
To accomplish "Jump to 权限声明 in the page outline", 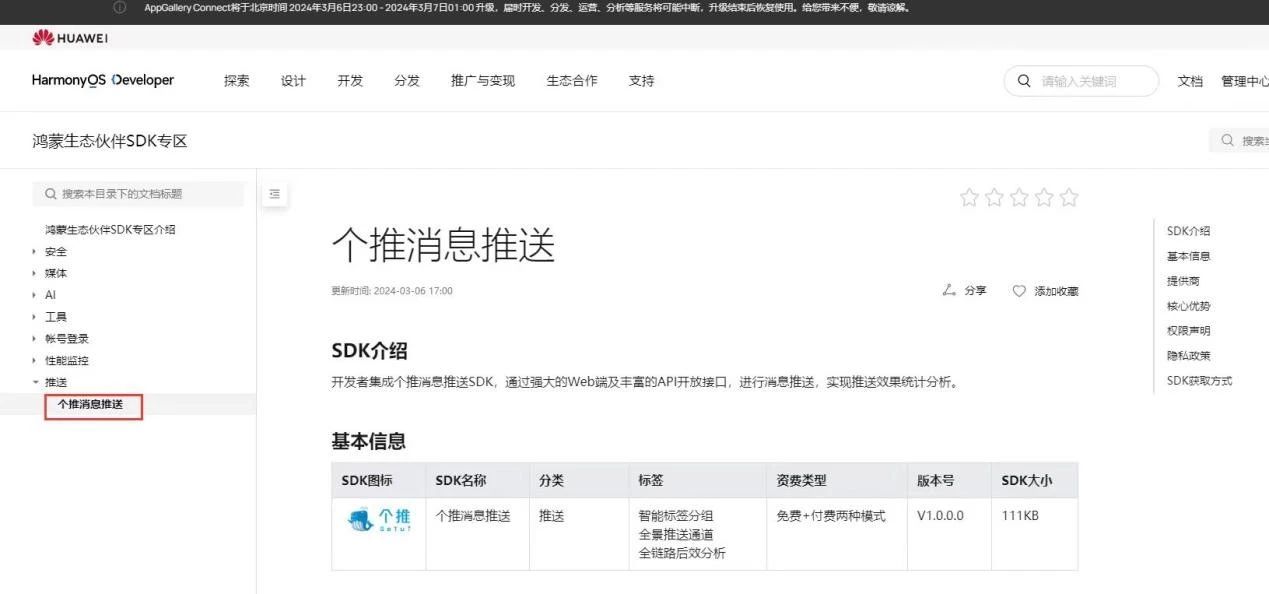I will click(x=1188, y=330).
